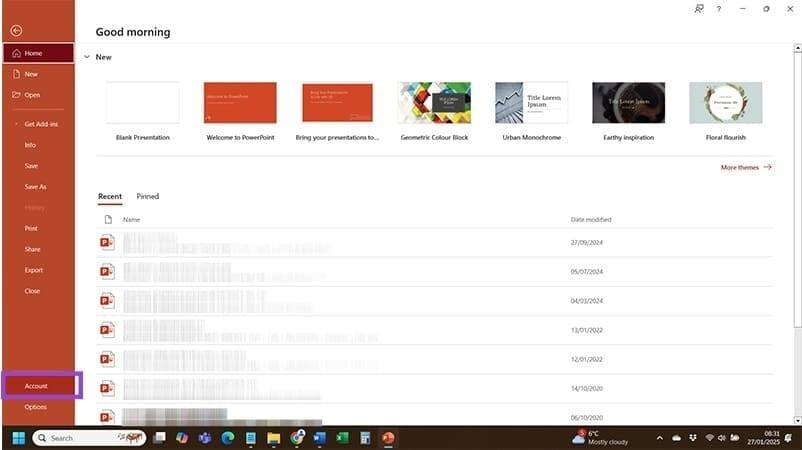Open the volume speaker tray icon

pos(721,438)
